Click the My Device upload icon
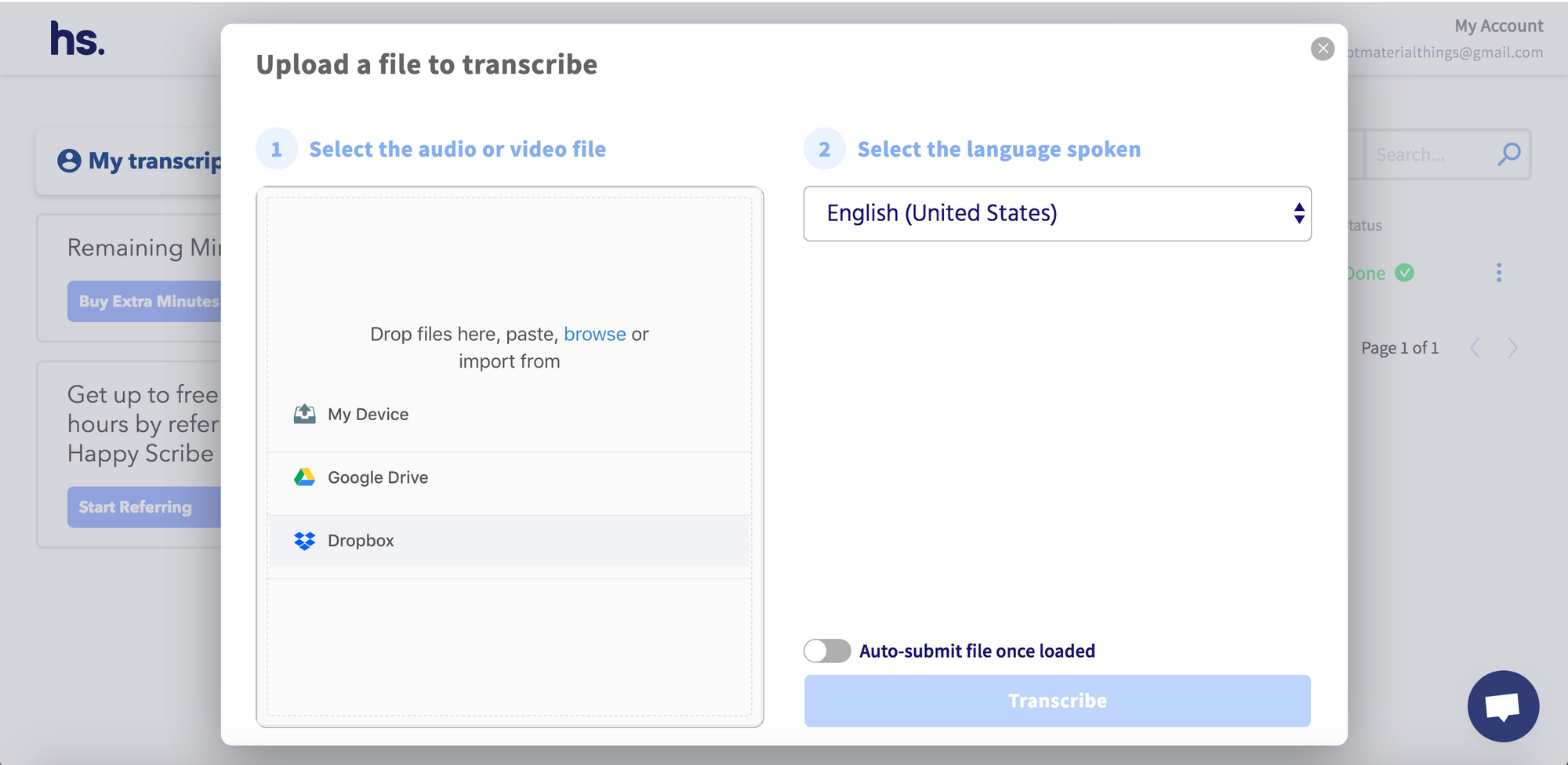This screenshot has height=765, width=1568. tap(304, 414)
